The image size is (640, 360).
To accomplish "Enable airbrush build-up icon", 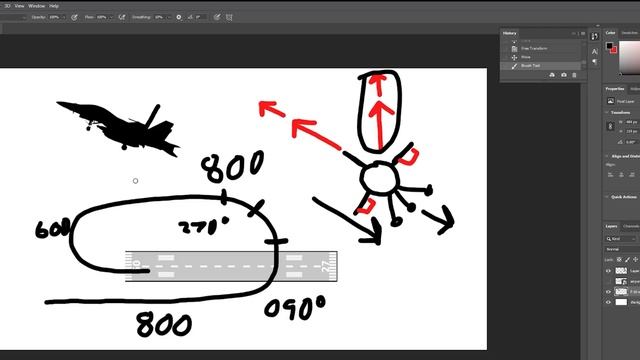I will pyautogui.click(x=122, y=17).
